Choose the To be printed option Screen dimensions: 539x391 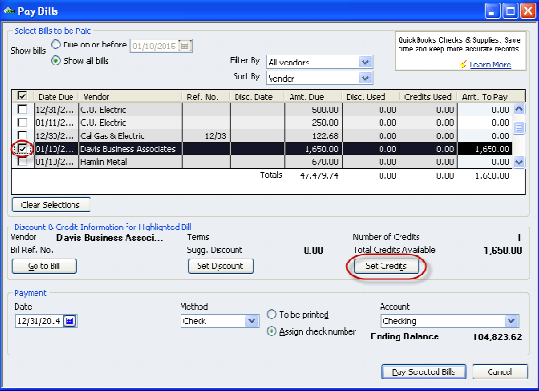pyautogui.click(x=272, y=314)
